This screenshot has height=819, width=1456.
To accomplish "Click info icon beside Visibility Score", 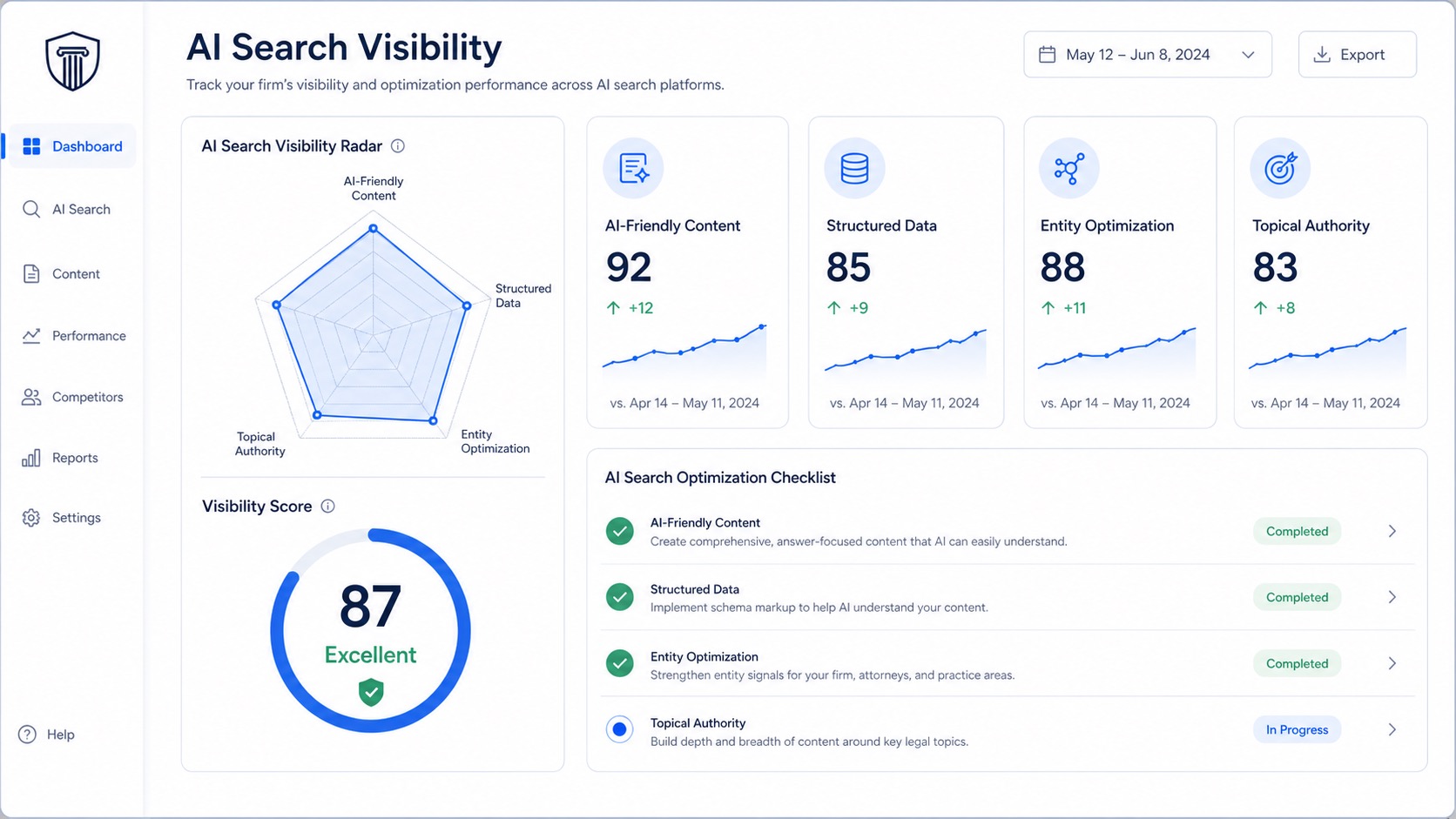I will [x=327, y=507].
